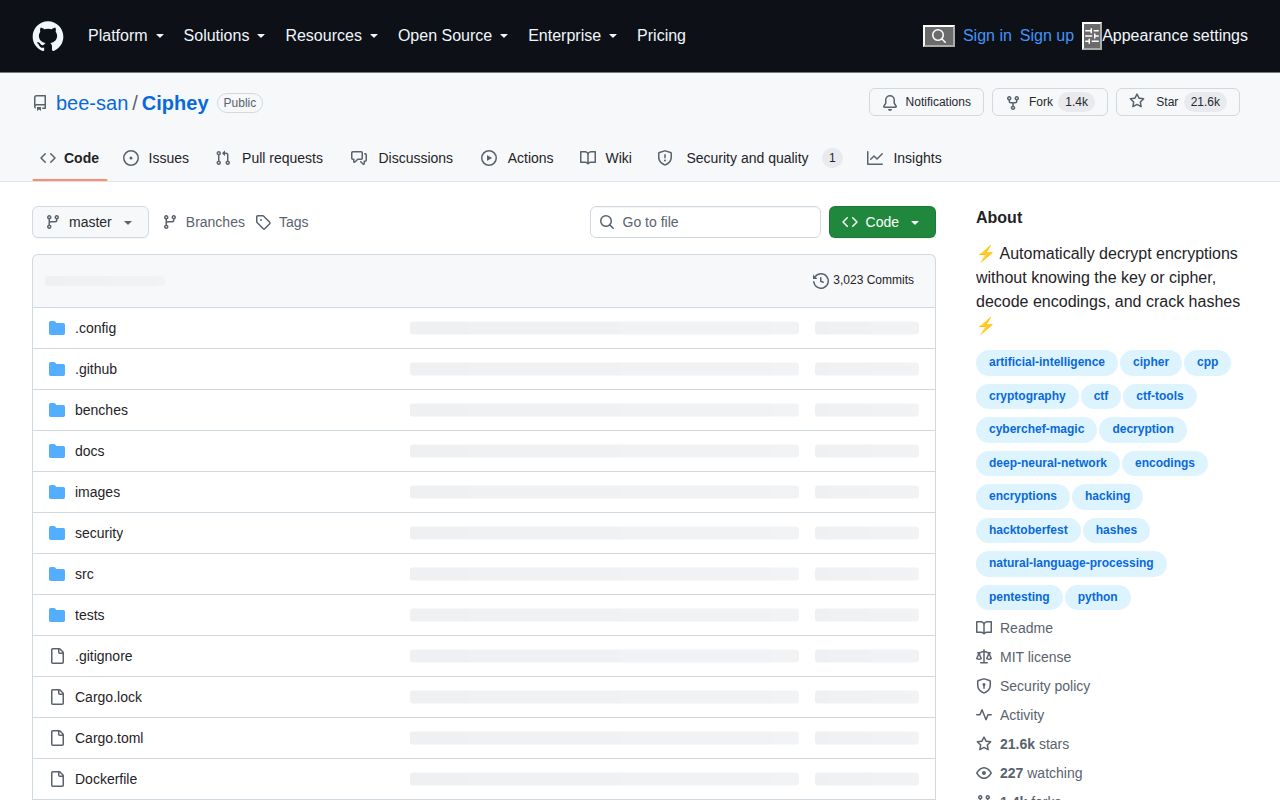Switch to the Discussions tab
This screenshot has width=1280, height=800.
(x=402, y=158)
